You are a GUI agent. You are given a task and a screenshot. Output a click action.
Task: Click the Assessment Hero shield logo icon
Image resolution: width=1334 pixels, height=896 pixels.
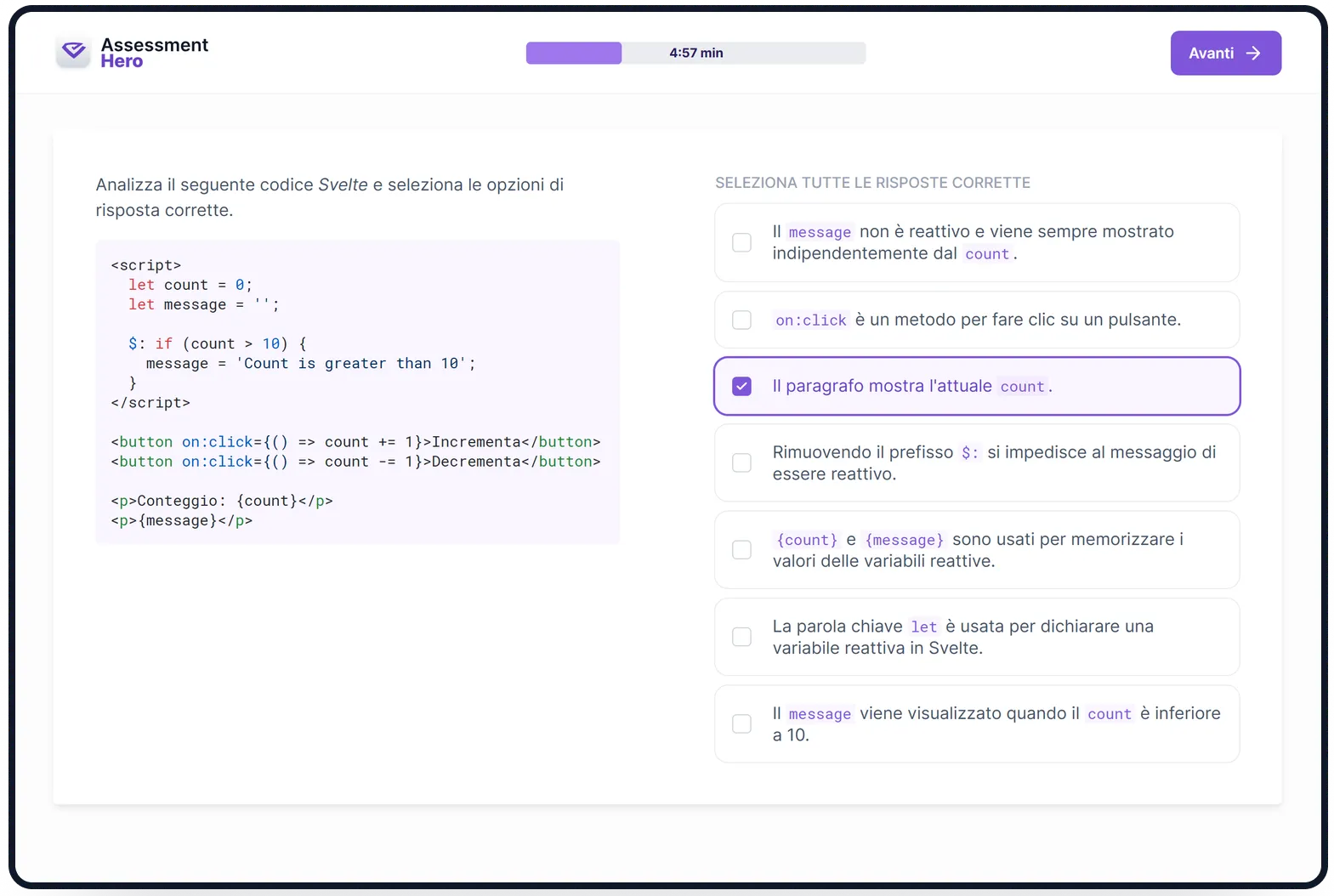[73, 53]
